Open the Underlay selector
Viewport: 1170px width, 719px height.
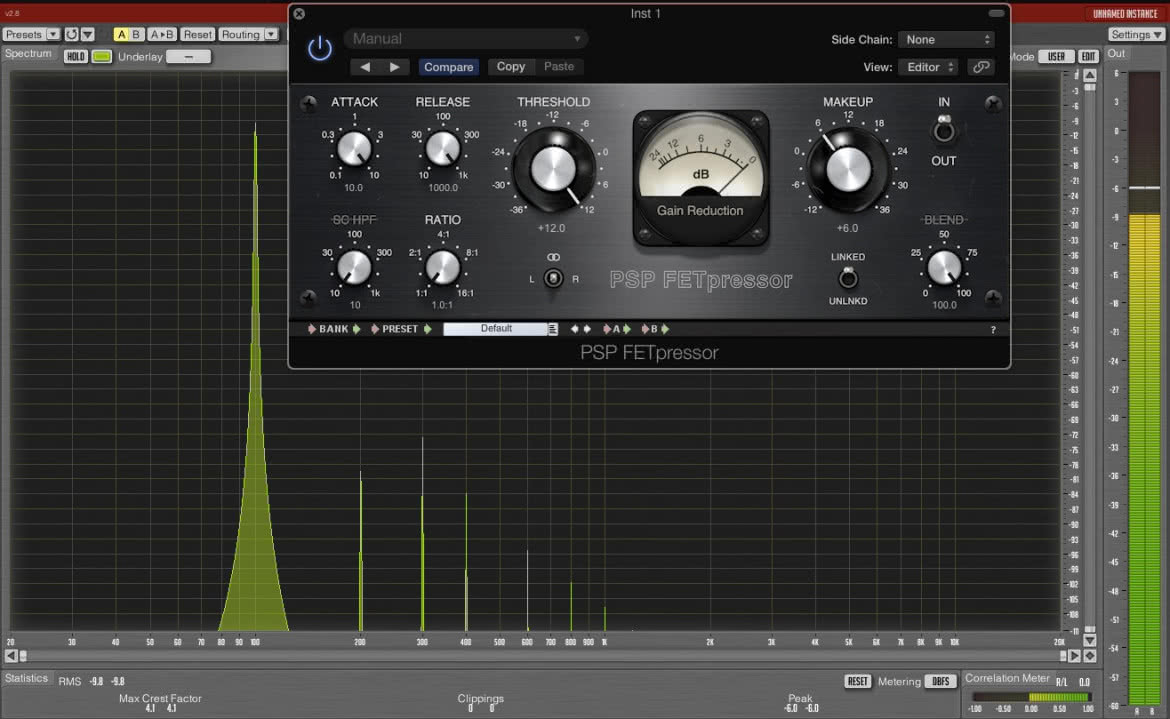click(x=188, y=57)
